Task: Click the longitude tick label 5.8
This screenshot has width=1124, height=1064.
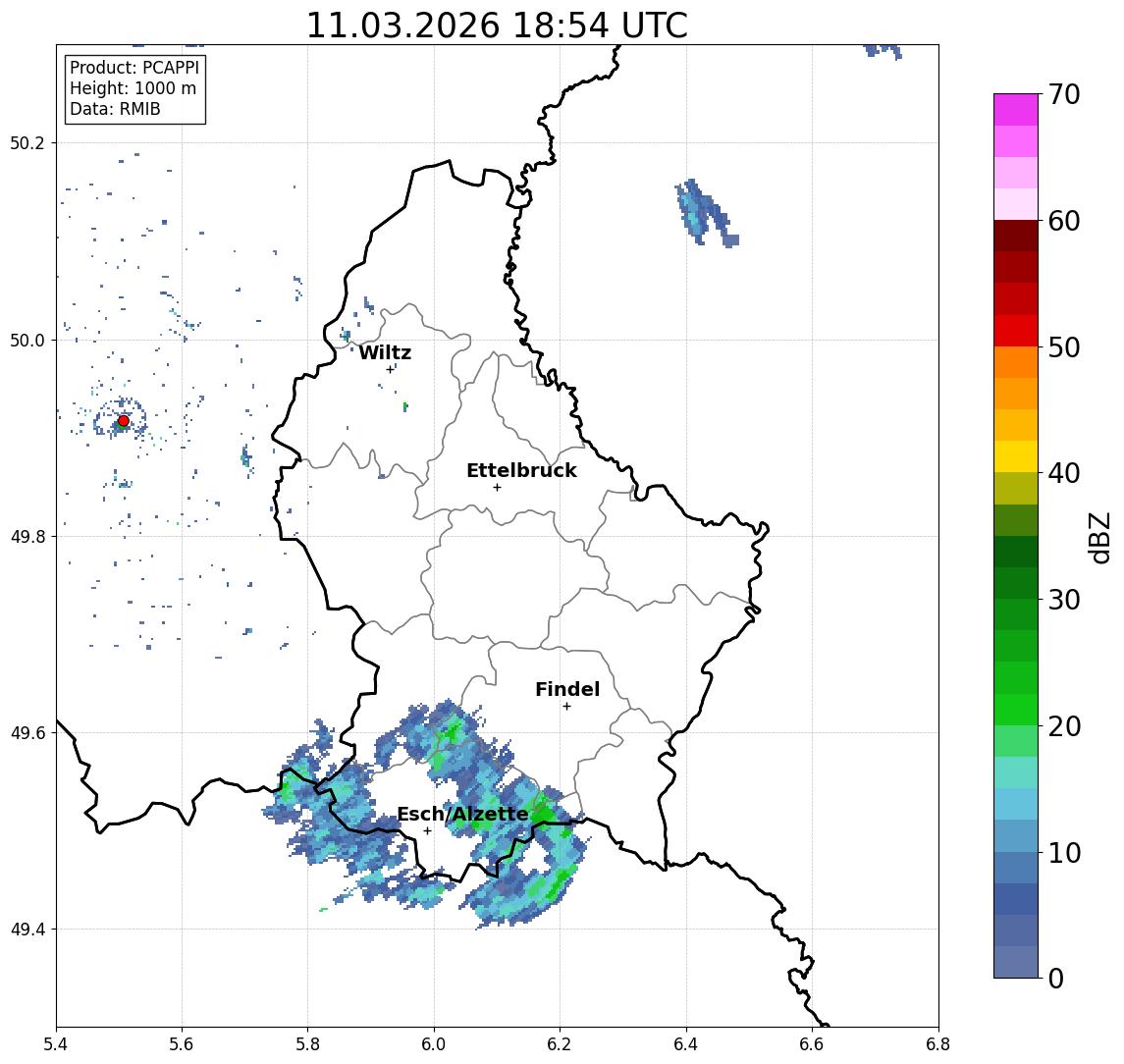Action: [x=307, y=1044]
